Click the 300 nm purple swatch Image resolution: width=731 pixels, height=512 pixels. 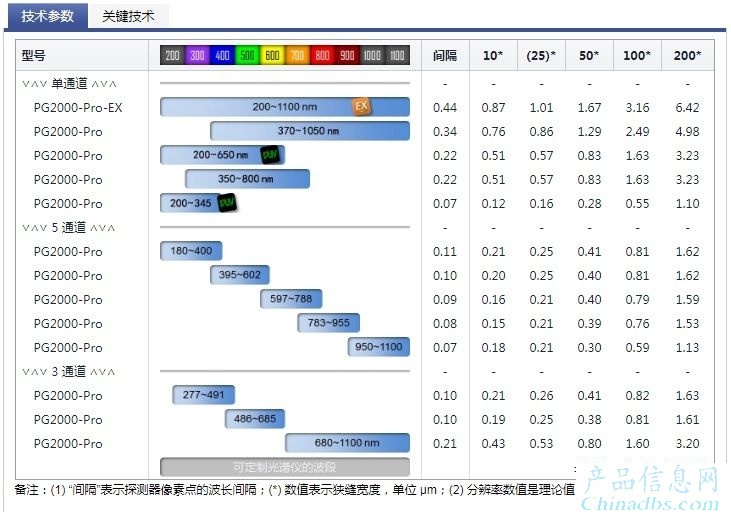pyautogui.click(x=197, y=55)
